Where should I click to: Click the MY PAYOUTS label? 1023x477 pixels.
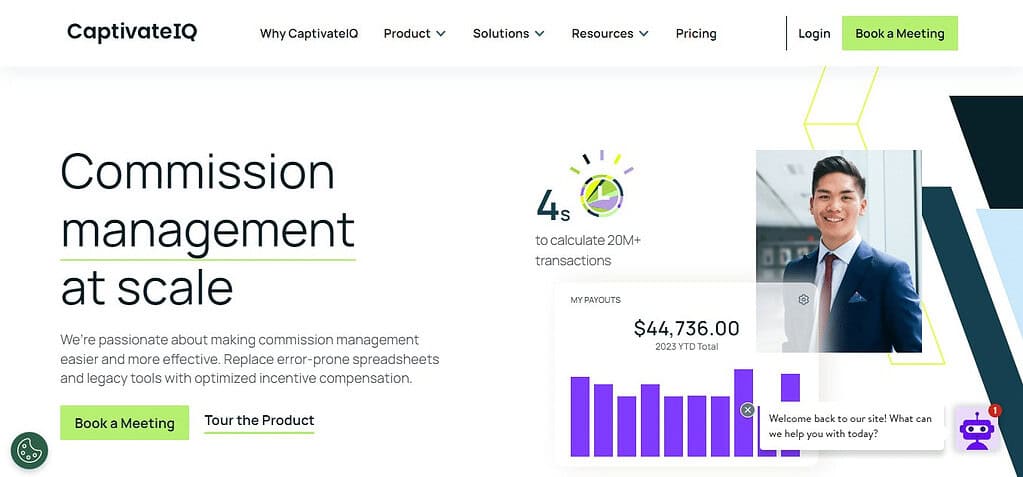click(596, 300)
